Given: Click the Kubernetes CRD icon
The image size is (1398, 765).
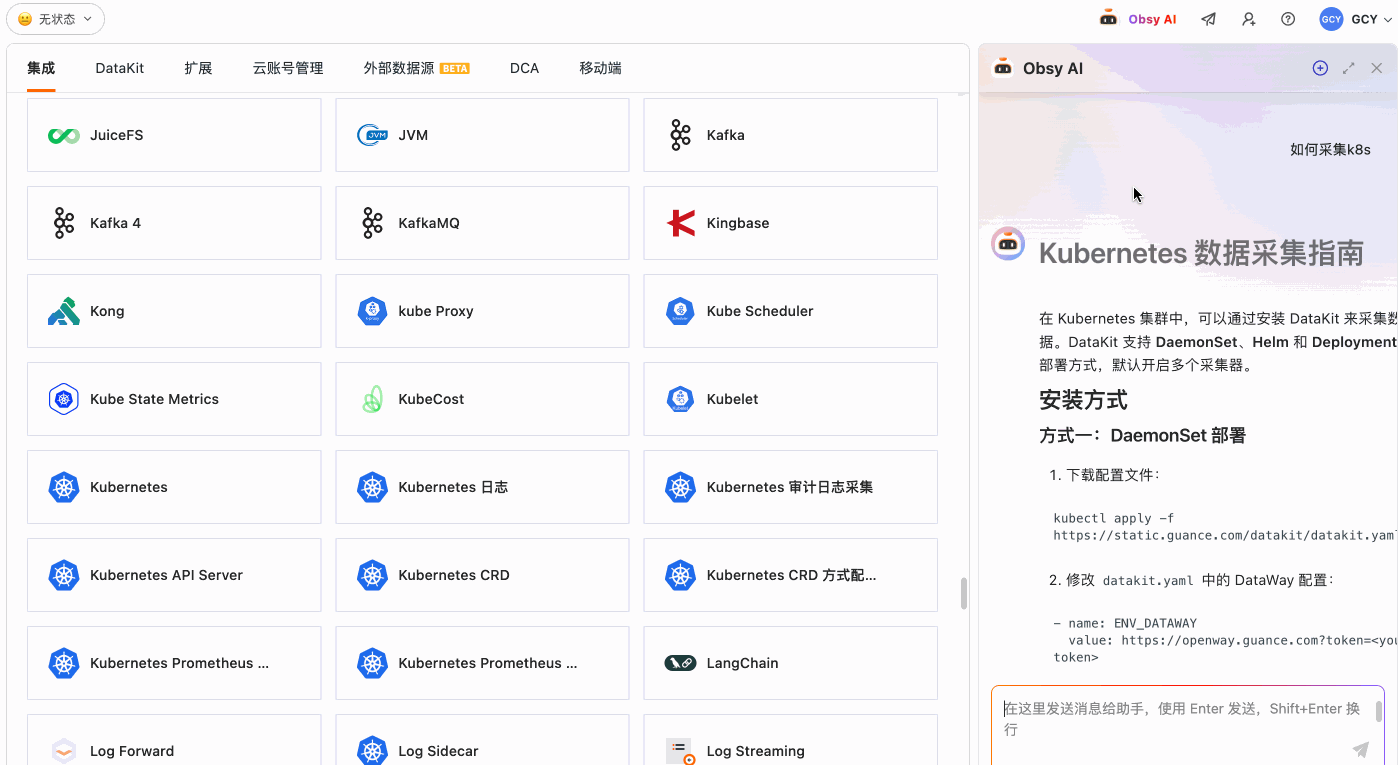Looking at the screenshot, I should click(372, 575).
